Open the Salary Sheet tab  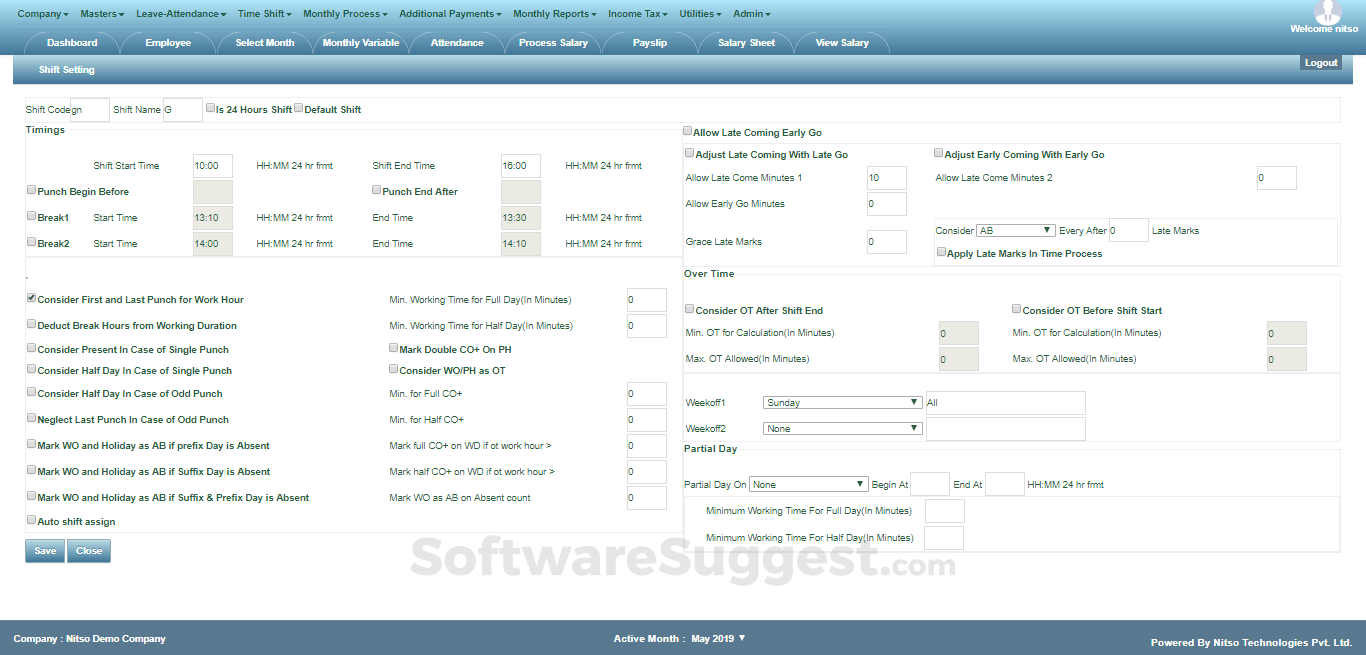[x=746, y=42]
